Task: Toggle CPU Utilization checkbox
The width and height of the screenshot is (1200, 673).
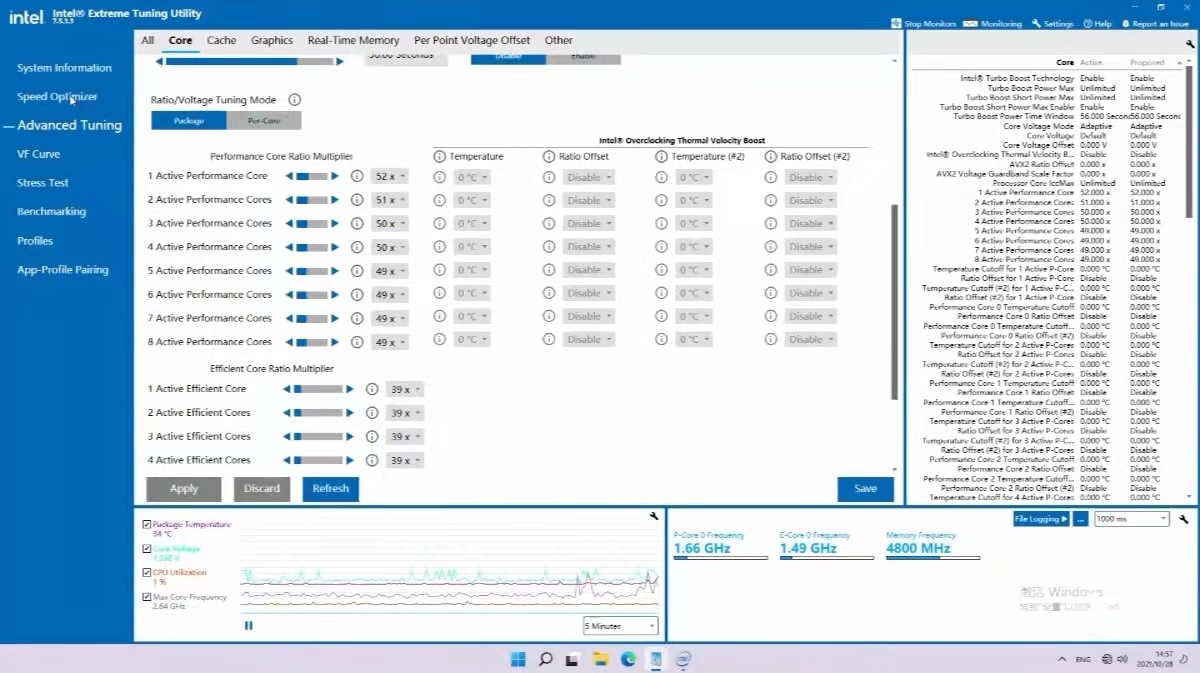Action: coord(147,573)
